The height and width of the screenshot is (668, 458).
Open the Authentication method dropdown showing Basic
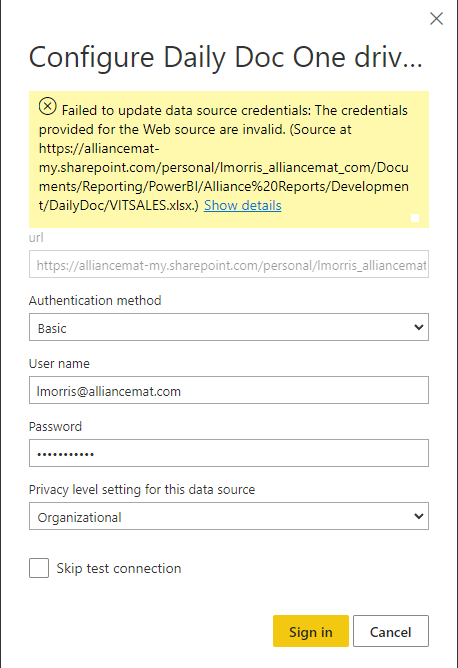(229, 327)
